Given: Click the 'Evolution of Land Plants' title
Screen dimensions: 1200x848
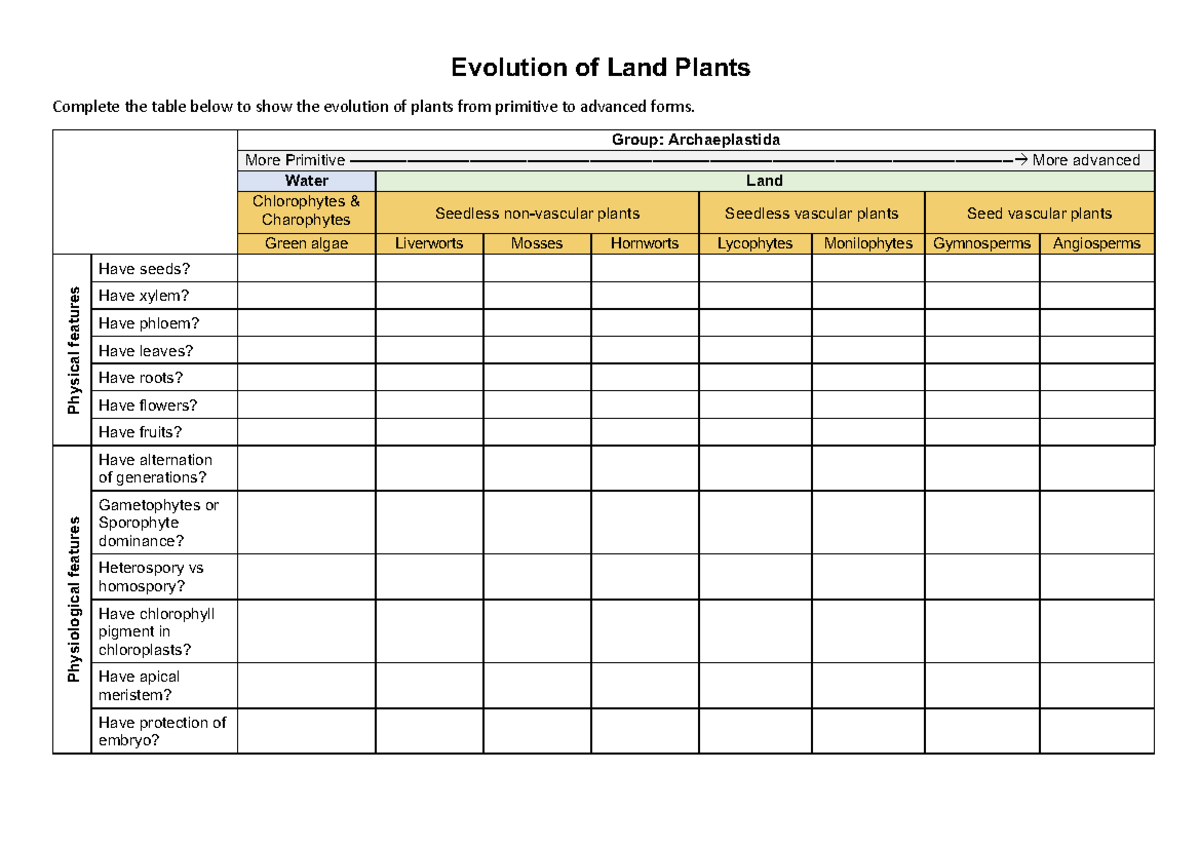Looking at the screenshot, I should click(x=600, y=67).
